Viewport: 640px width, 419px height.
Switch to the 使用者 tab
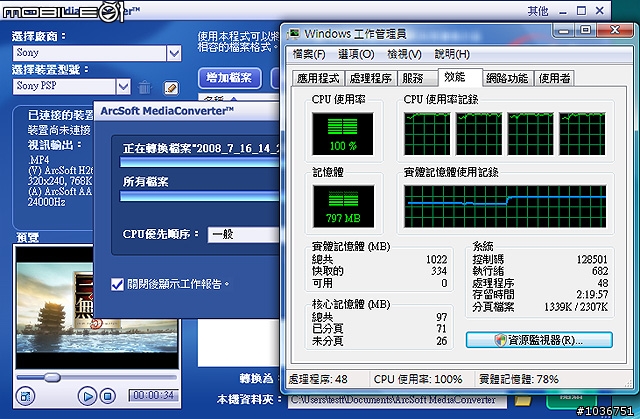click(x=554, y=78)
